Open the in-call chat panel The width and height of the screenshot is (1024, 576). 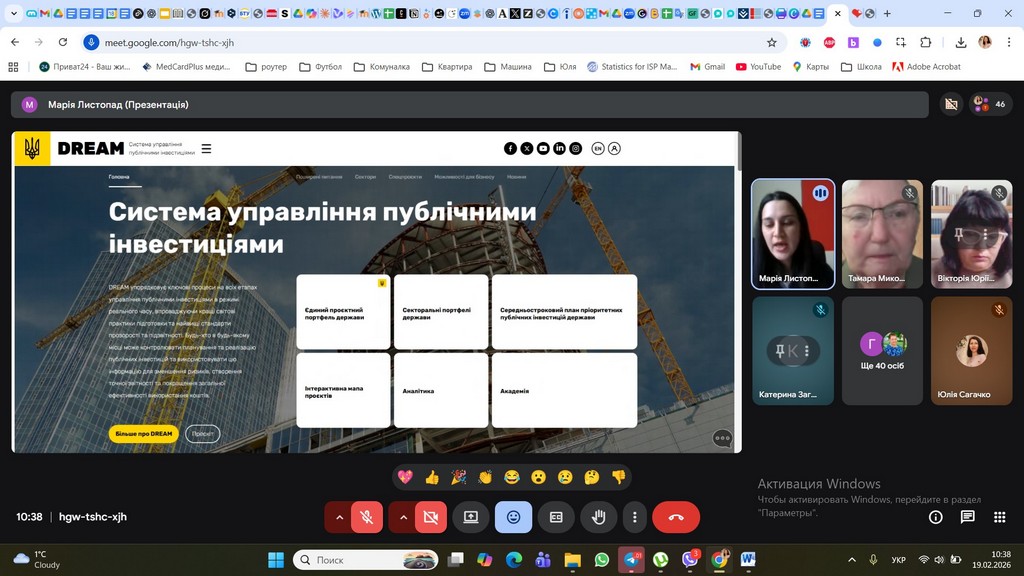click(967, 517)
